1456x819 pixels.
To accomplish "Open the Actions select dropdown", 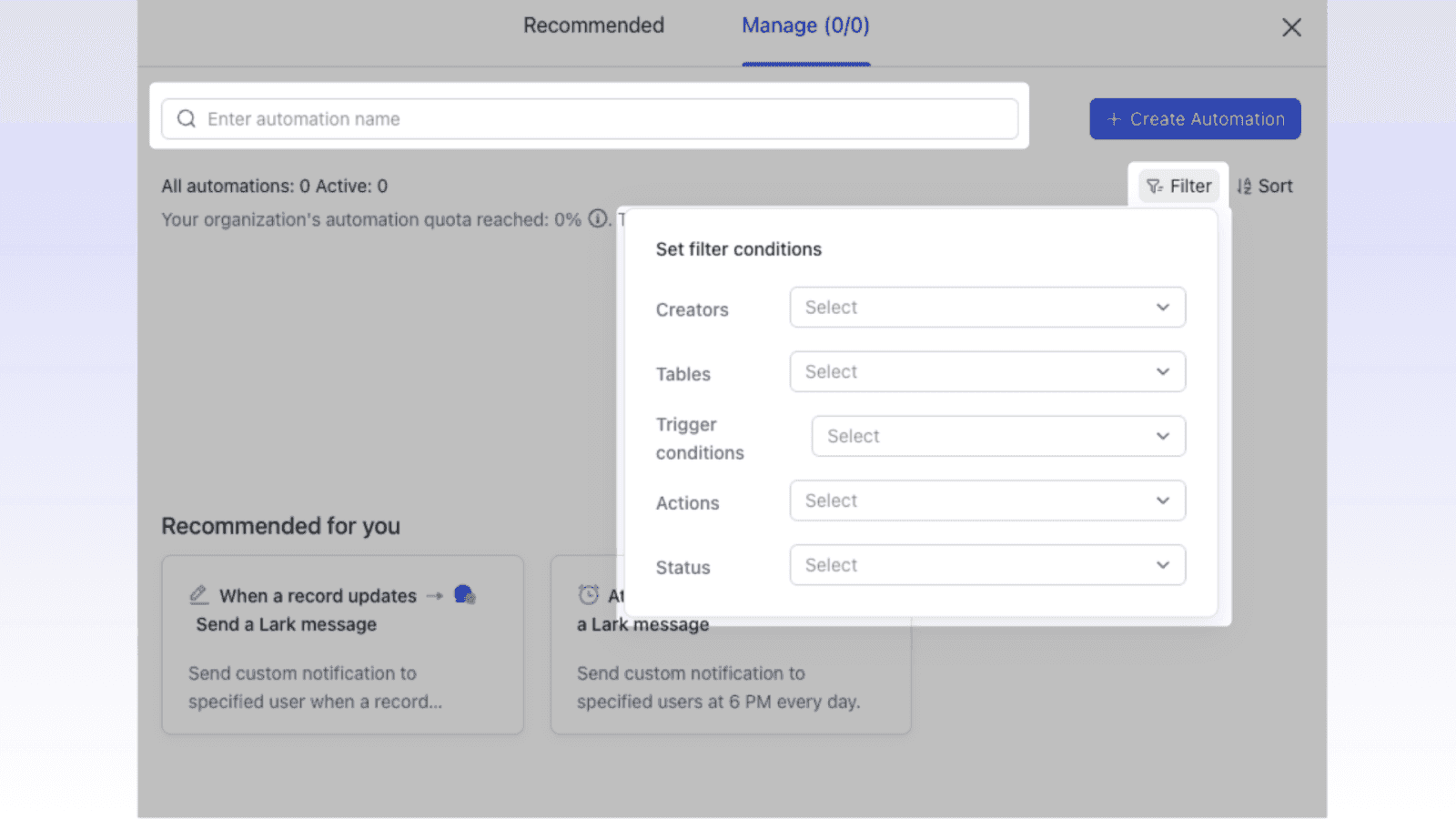I will coord(986,500).
